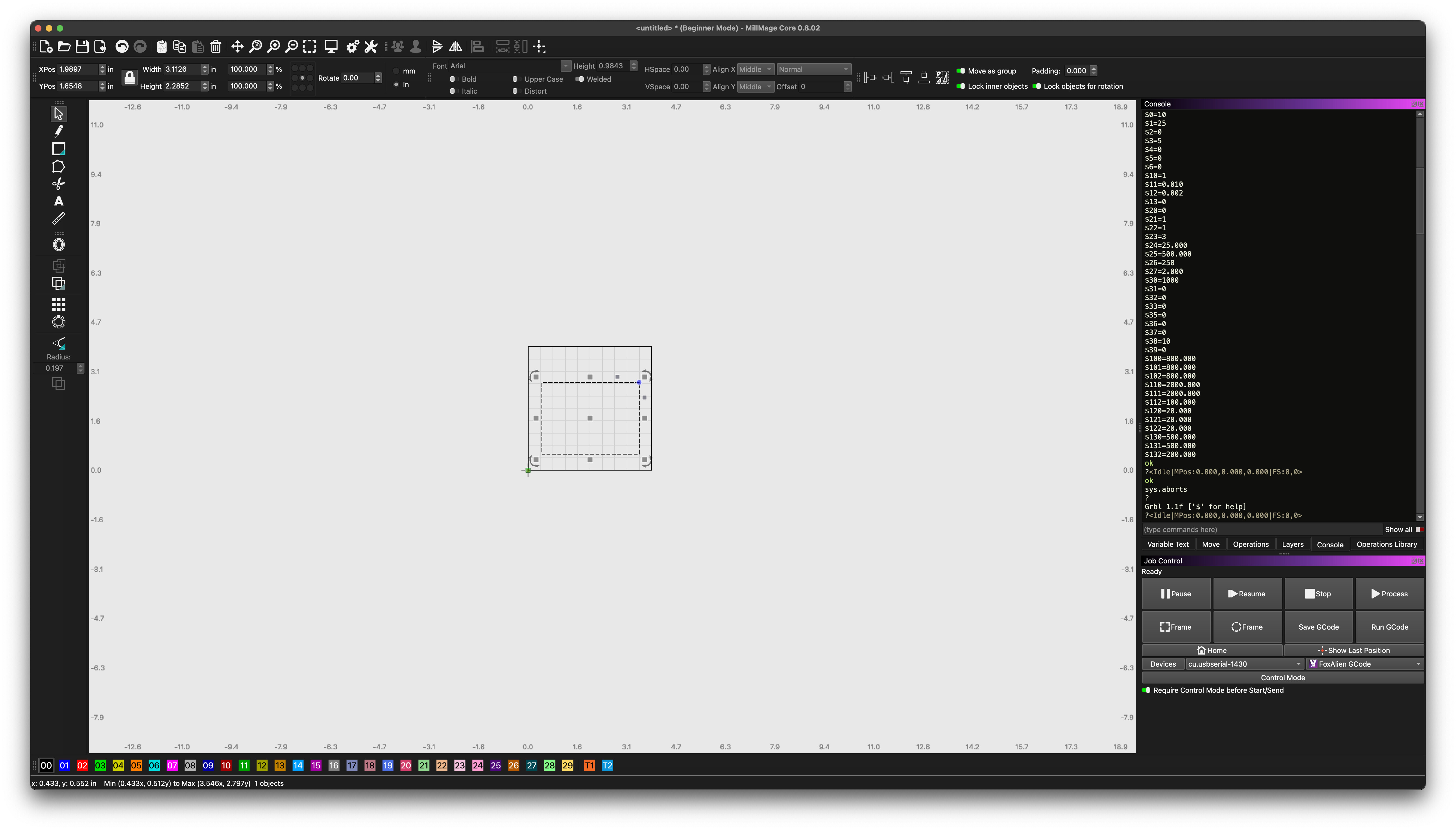This screenshot has height=830, width=1456.
Task: Open the Operations Library tab
Action: pos(1387,544)
